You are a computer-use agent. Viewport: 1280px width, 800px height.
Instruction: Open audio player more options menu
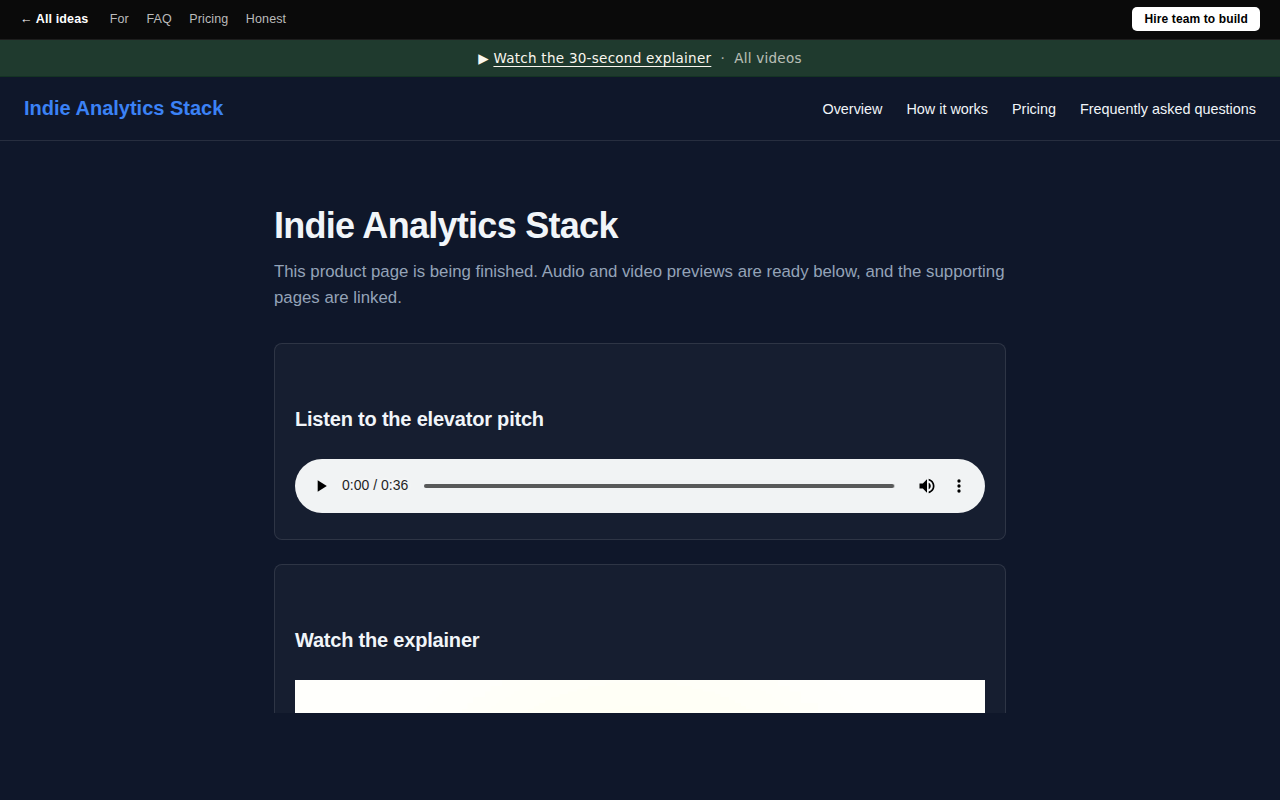pyautogui.click(x=959, y=486)
